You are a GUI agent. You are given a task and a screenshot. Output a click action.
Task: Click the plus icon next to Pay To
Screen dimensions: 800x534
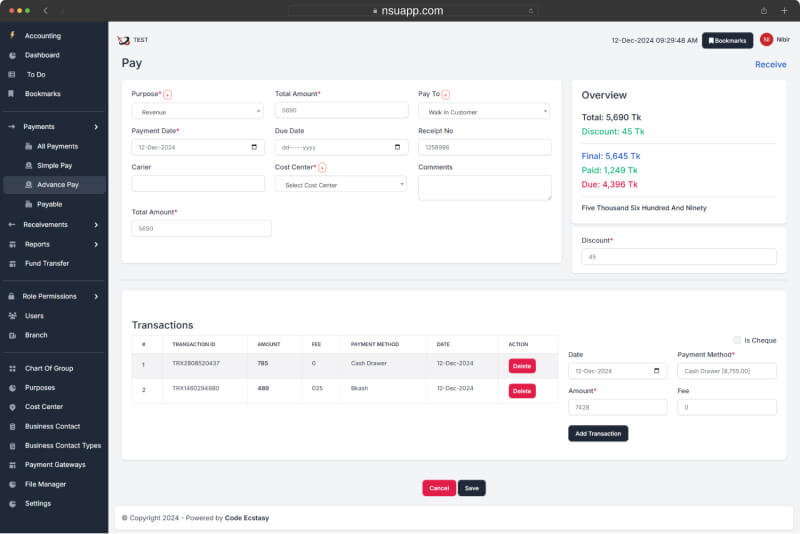tap(445, 94)
